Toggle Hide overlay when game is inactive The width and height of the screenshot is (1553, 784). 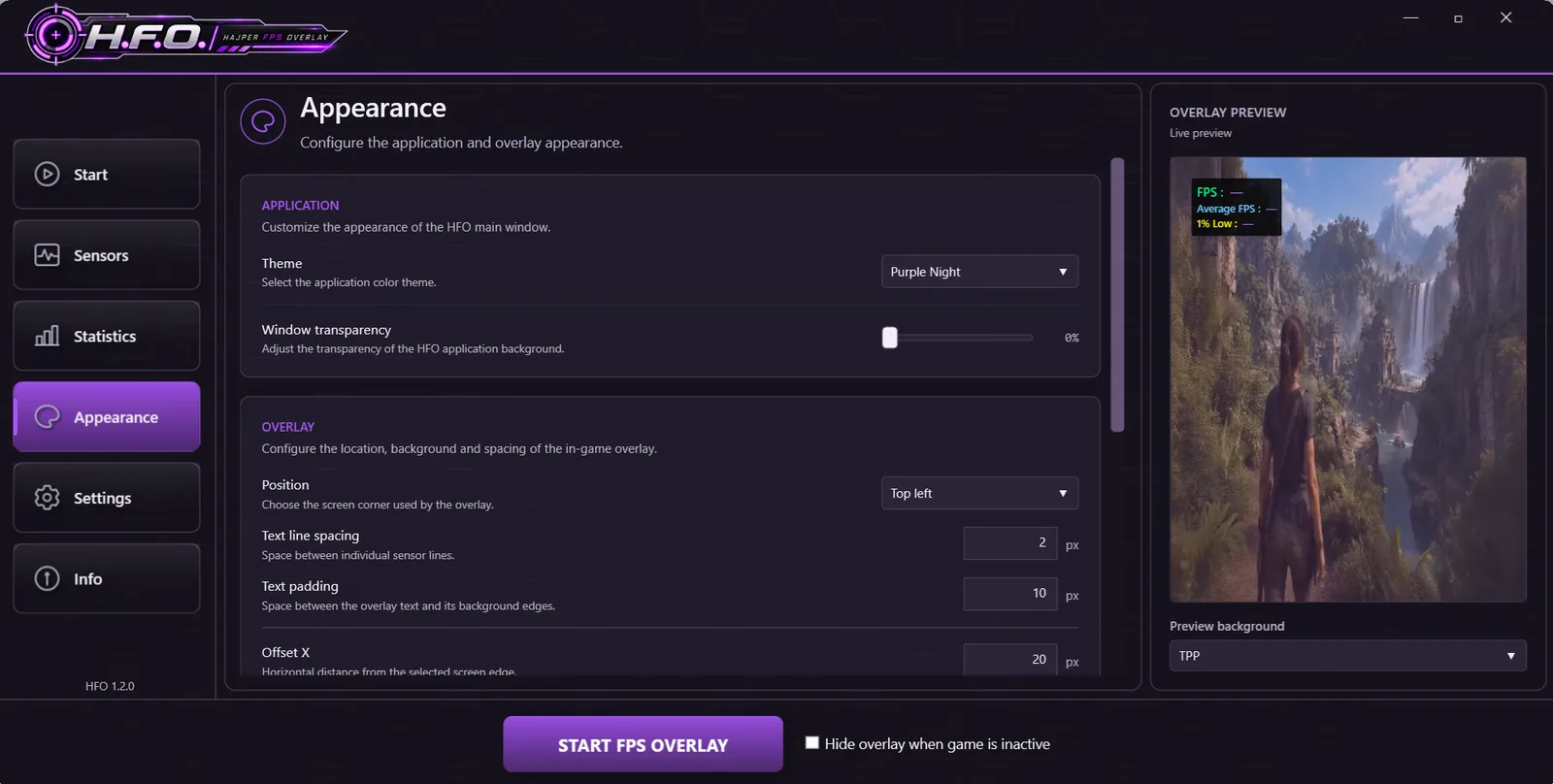click(812, 743)
